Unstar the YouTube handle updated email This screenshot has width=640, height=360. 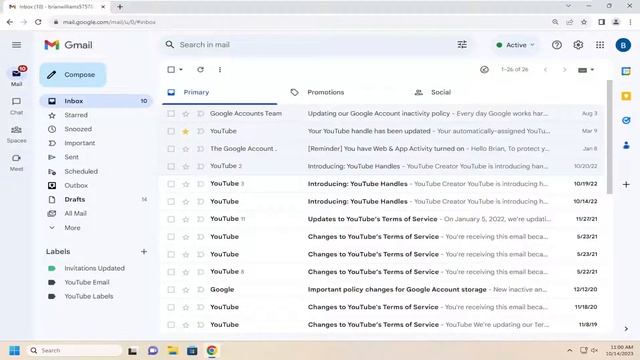pos(186,131)
